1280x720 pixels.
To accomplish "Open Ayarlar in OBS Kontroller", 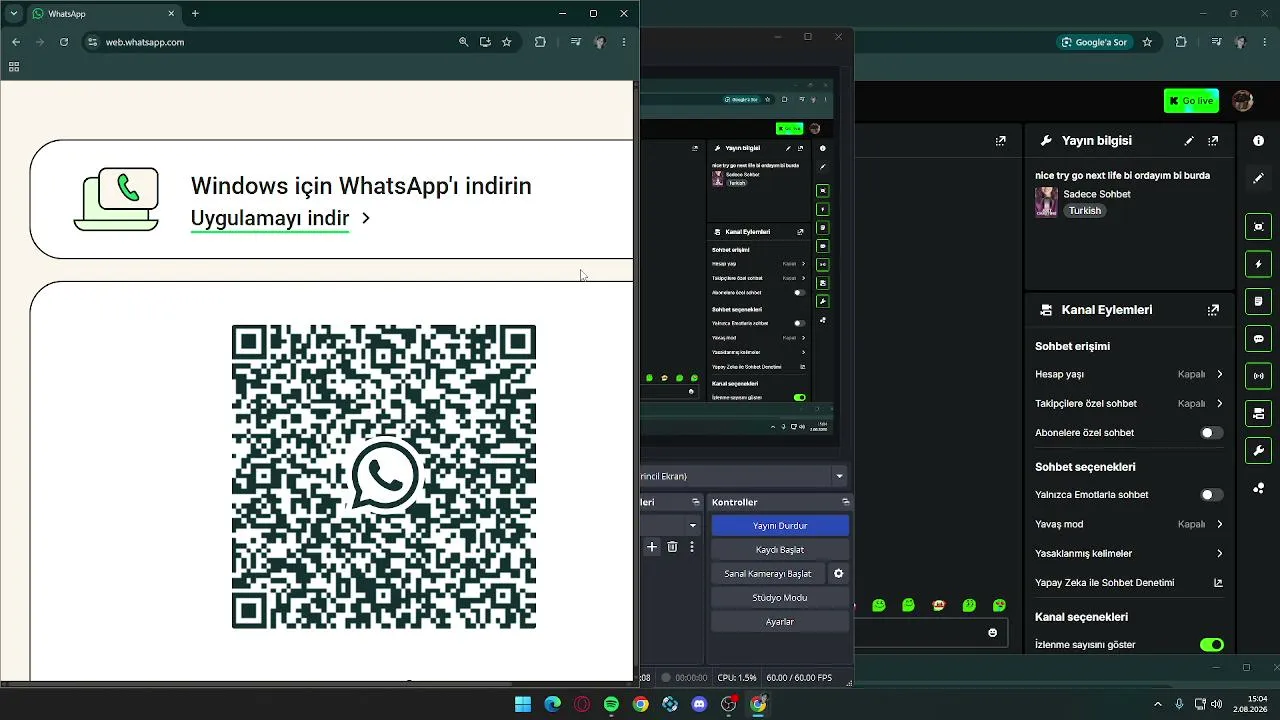I will (x=780, y=622).
